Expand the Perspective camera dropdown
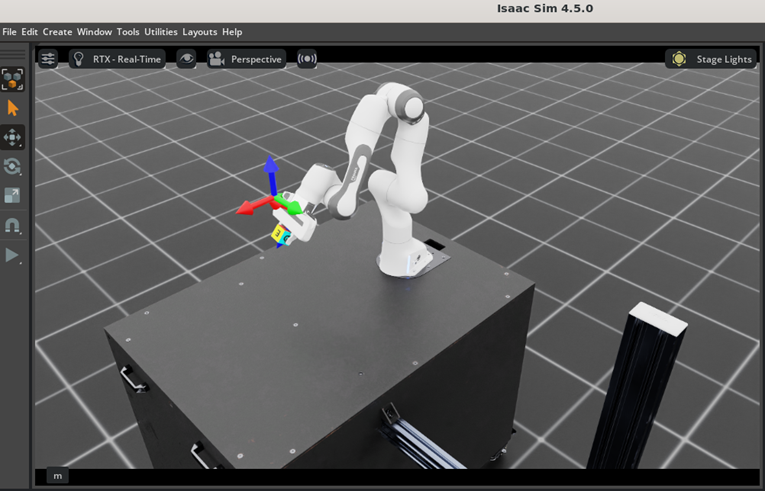Screen dimensions: 765x491 point(246,59)
